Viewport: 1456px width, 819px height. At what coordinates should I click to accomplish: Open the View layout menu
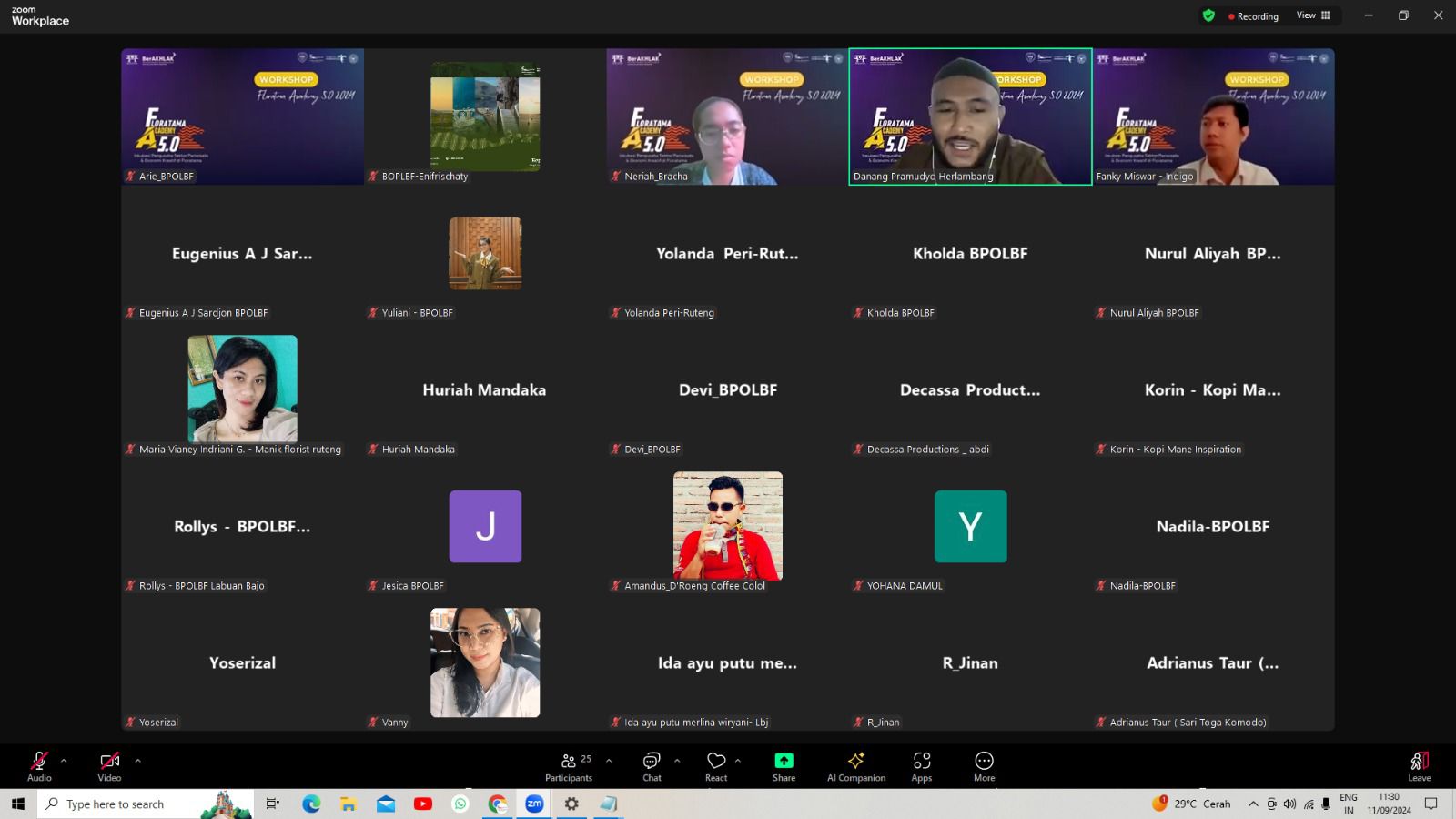point(1313,15)
